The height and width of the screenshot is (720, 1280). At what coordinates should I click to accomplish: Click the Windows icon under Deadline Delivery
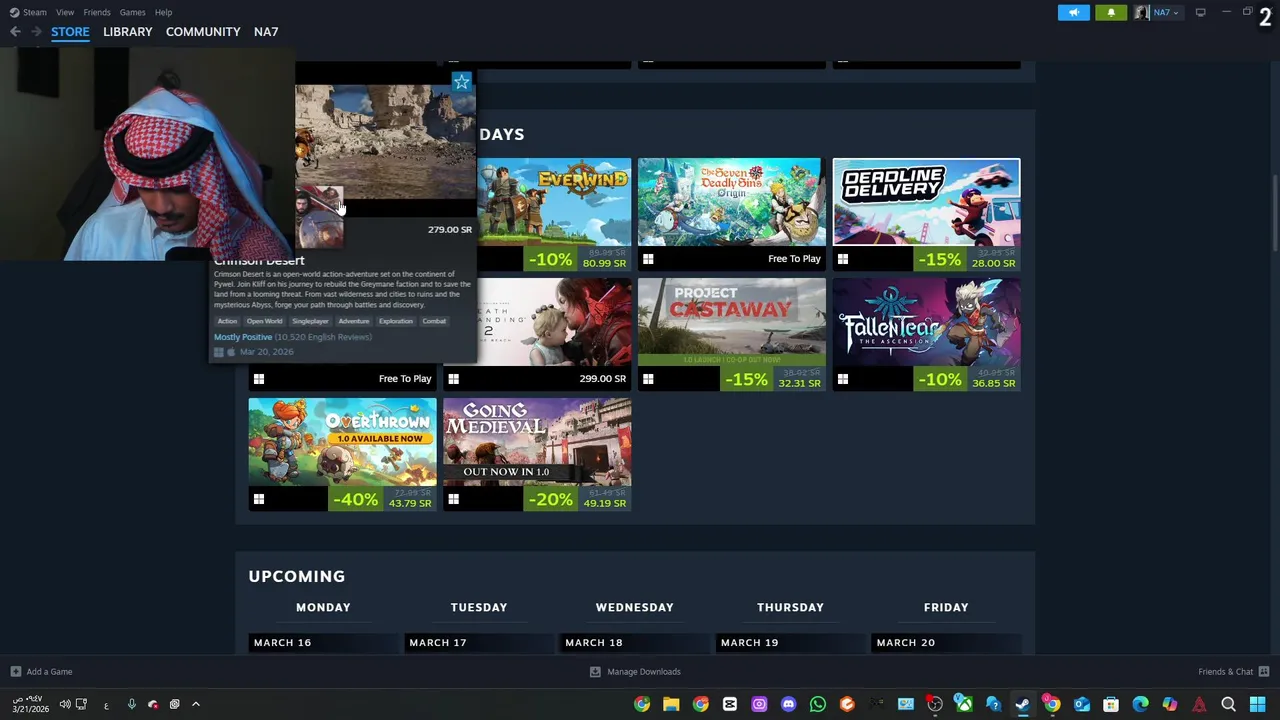click(843, 259)
